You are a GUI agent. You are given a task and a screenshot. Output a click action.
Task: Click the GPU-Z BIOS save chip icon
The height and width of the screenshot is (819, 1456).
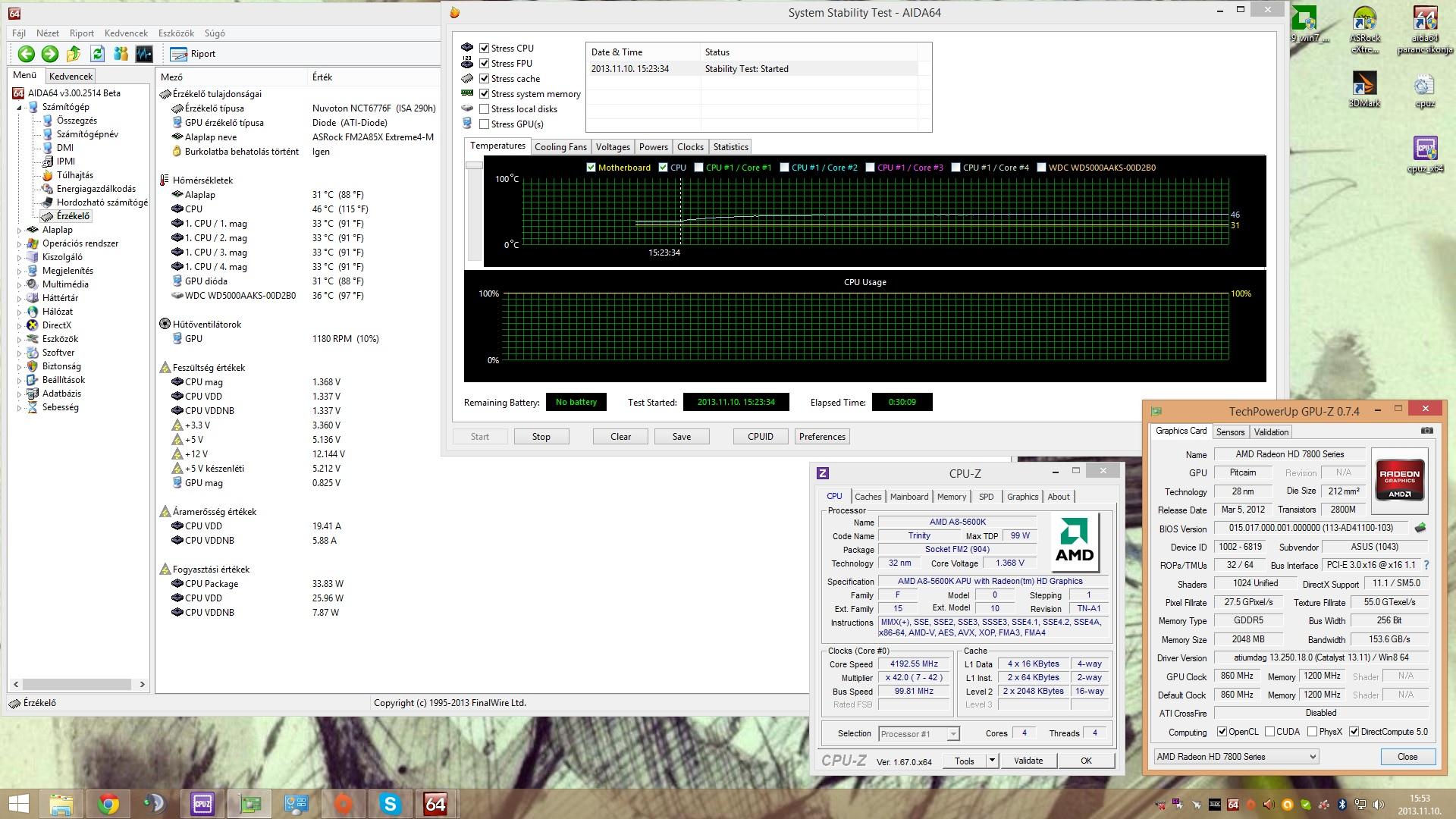(1420, 528)
